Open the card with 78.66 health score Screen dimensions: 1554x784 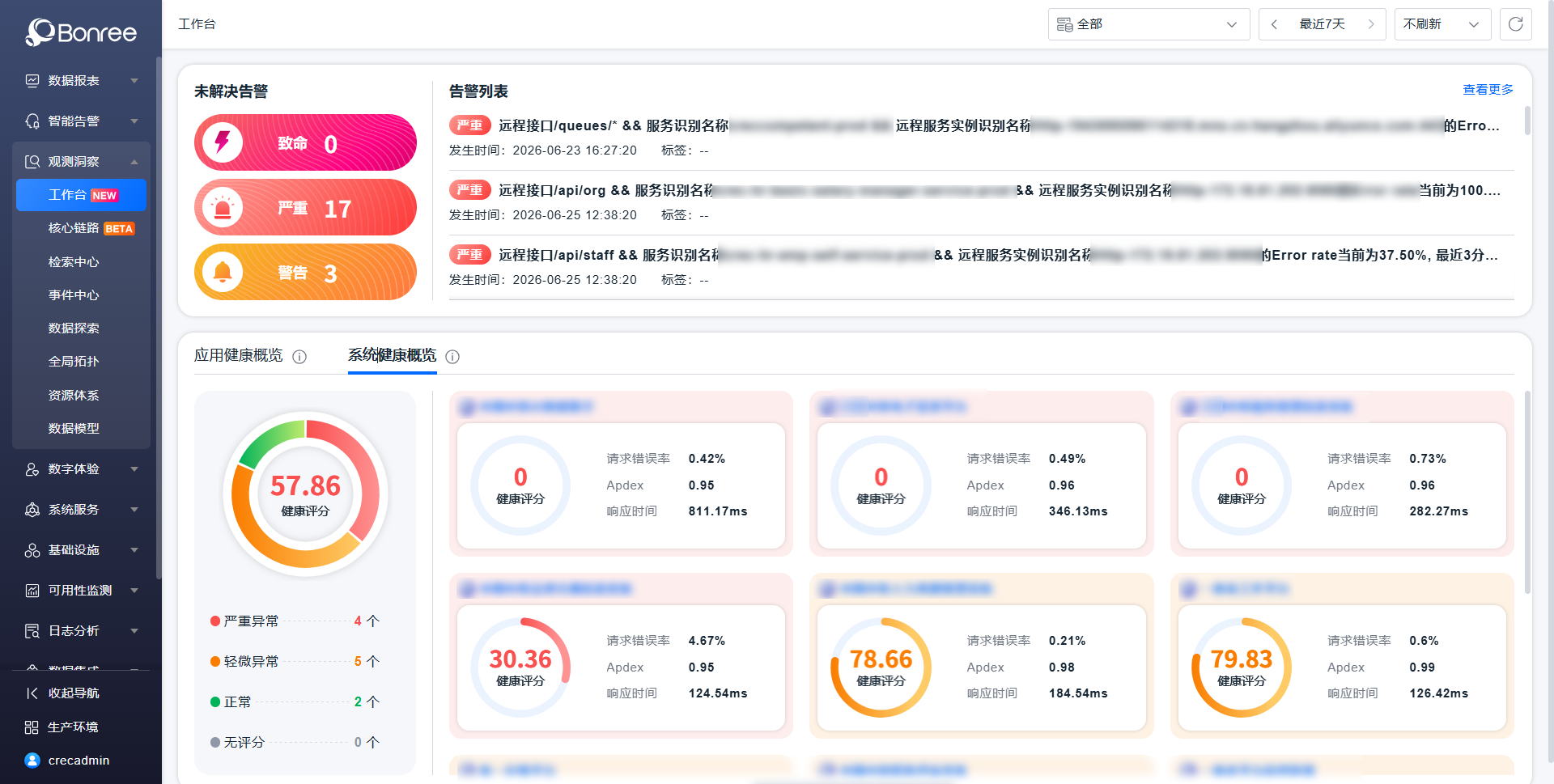(981, 655)
